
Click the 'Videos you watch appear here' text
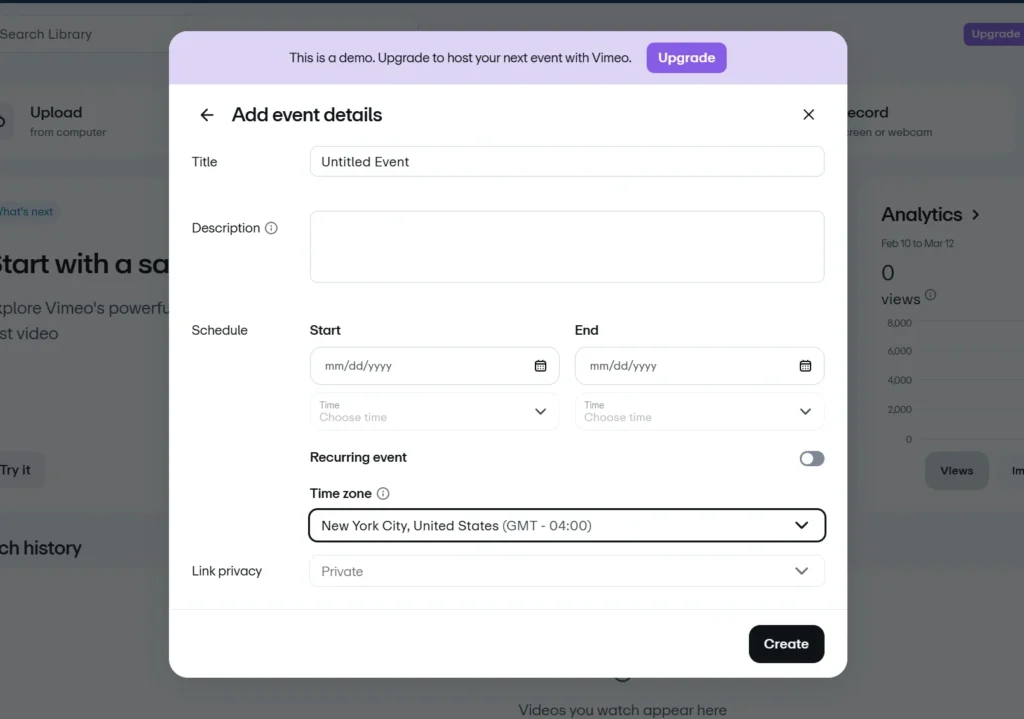pos(622,710)
